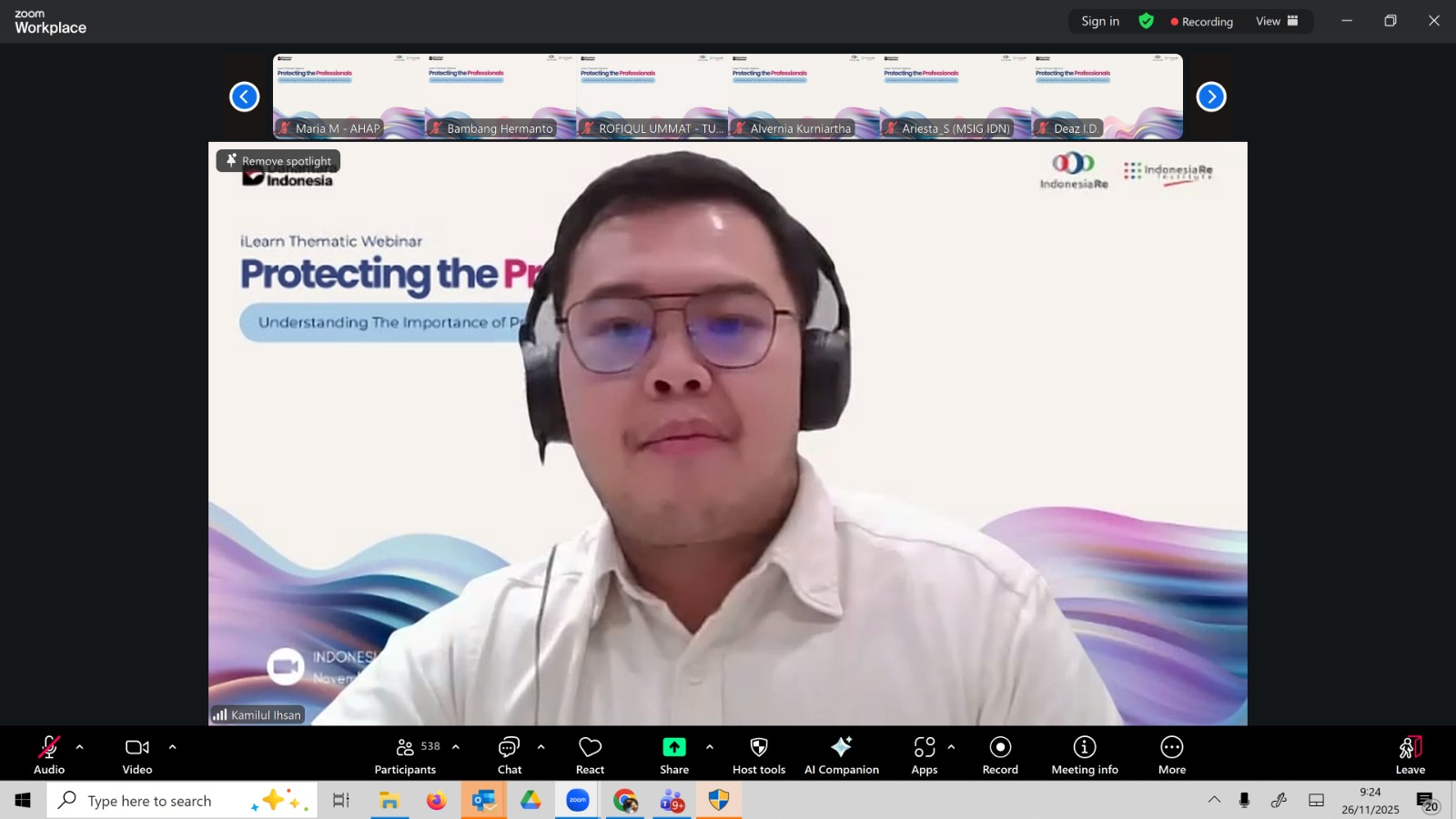1456x819 pixels.
Task: Open the More options menu
Action: click(1171, 755)
